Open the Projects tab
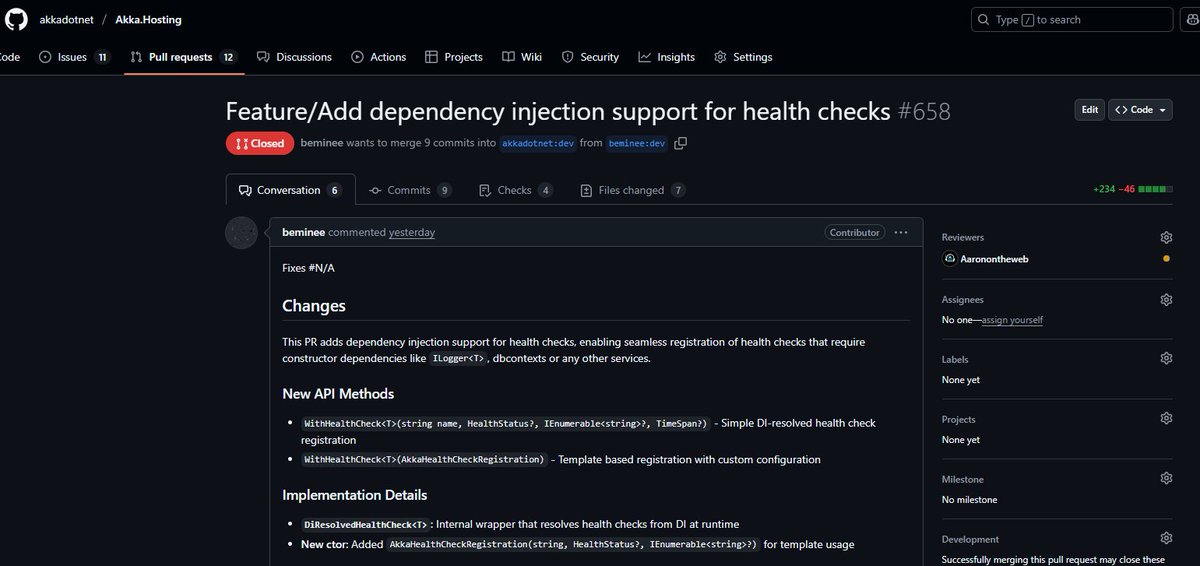The image size is (1200, 566). (x=453, y=57)
